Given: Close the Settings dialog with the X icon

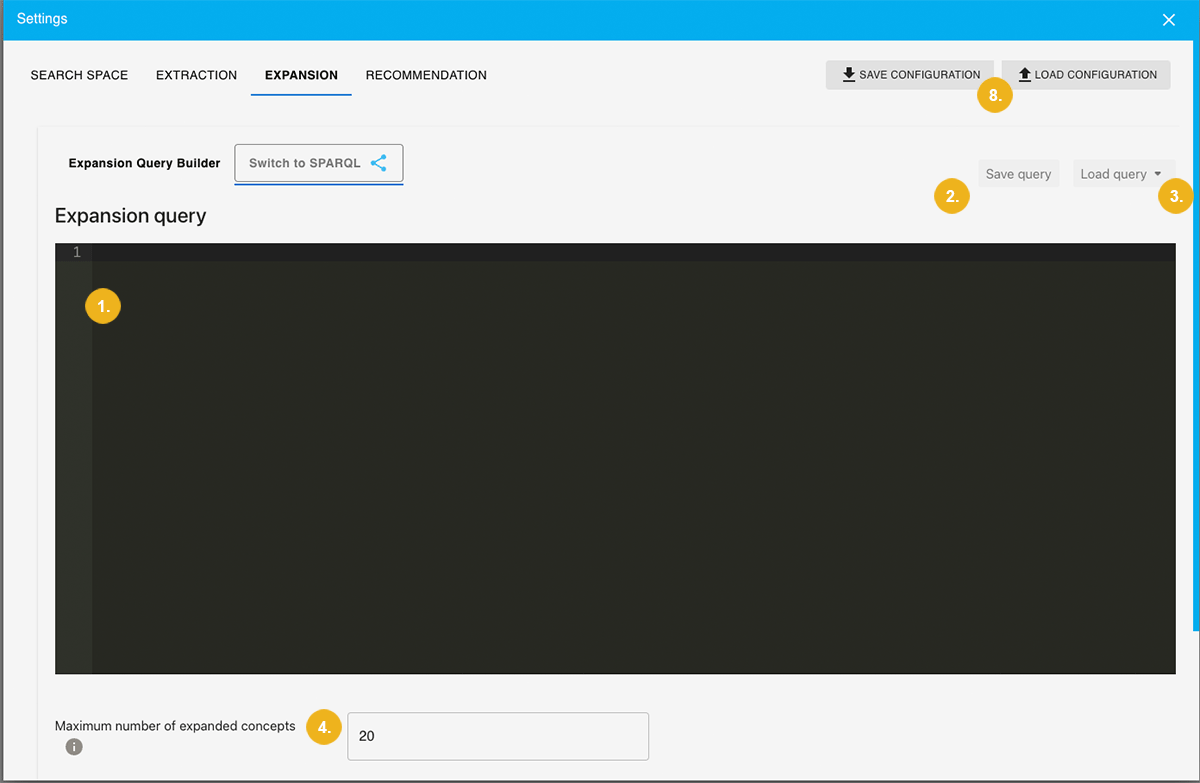Looking at the screenshot, I should pyautogui.click(x=1168, y=19).
